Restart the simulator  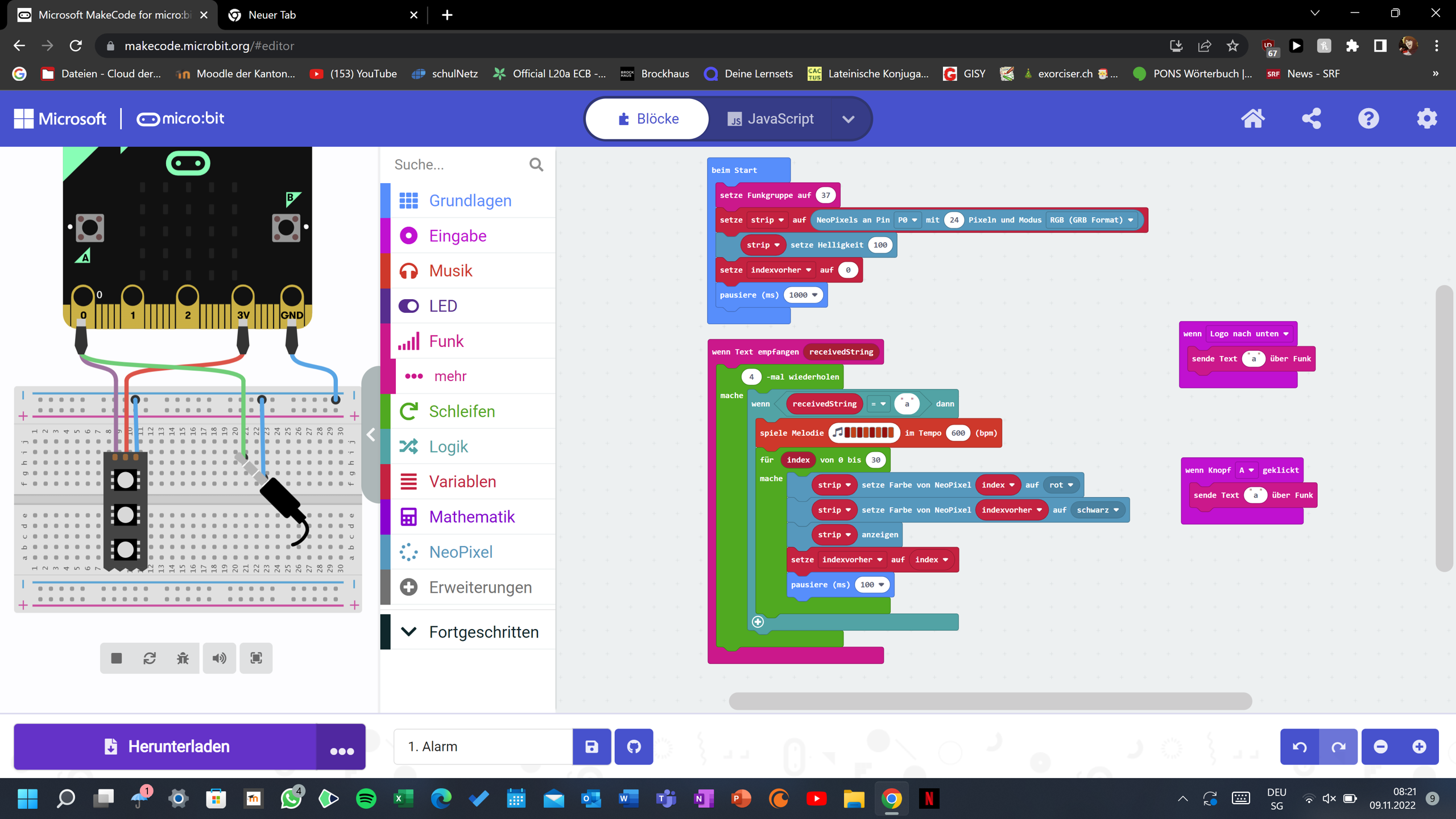click(x=150, y=658)
